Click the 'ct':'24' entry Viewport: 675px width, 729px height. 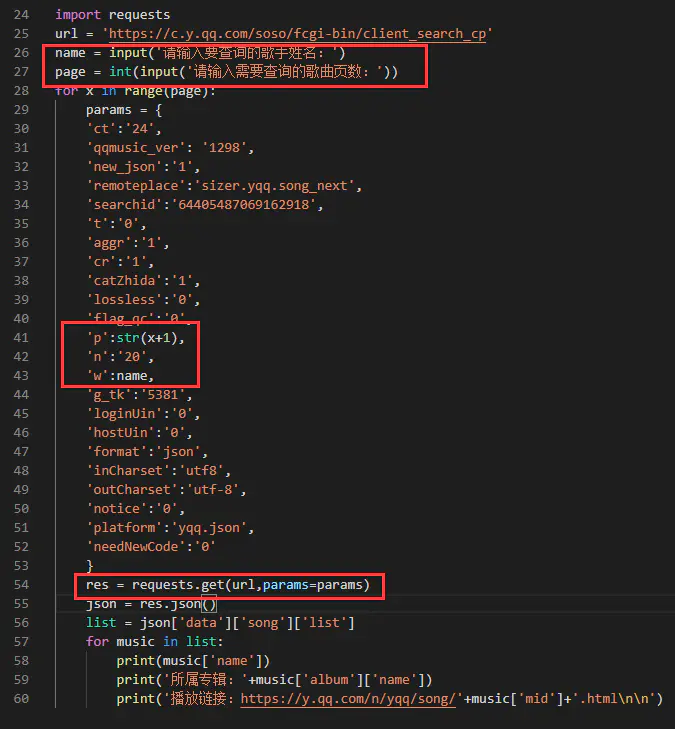pos(124,129)
